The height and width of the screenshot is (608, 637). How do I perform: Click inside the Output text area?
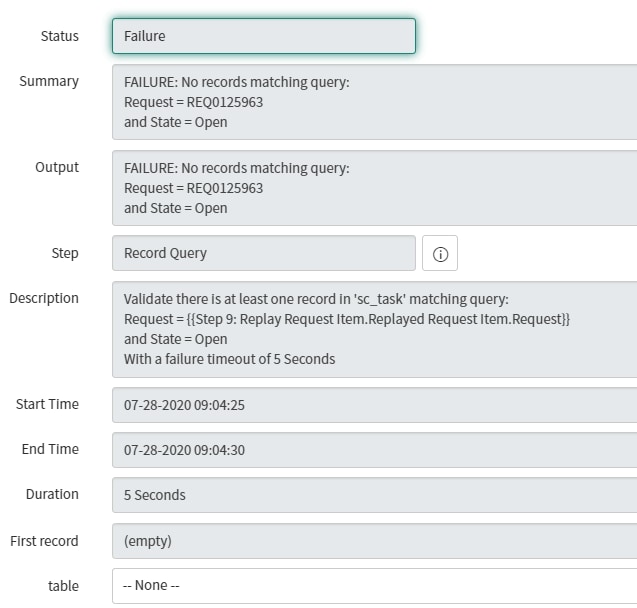pos(374,188)
